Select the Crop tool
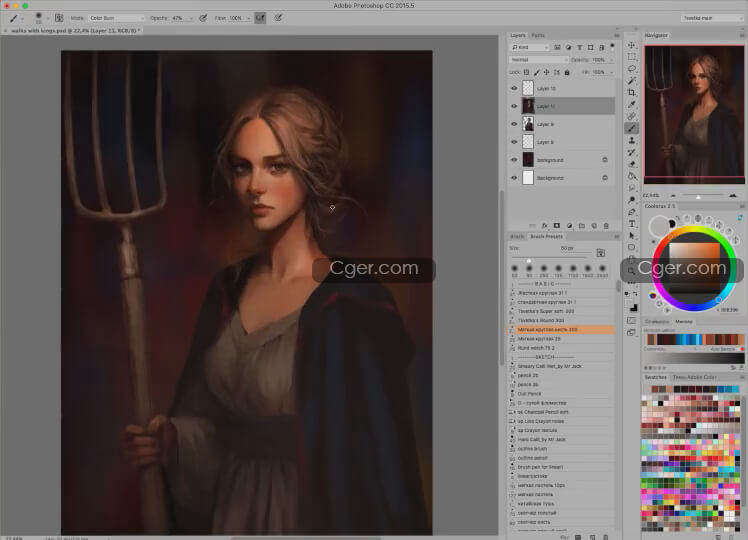 pyautogui.click(x=632, y=93)
